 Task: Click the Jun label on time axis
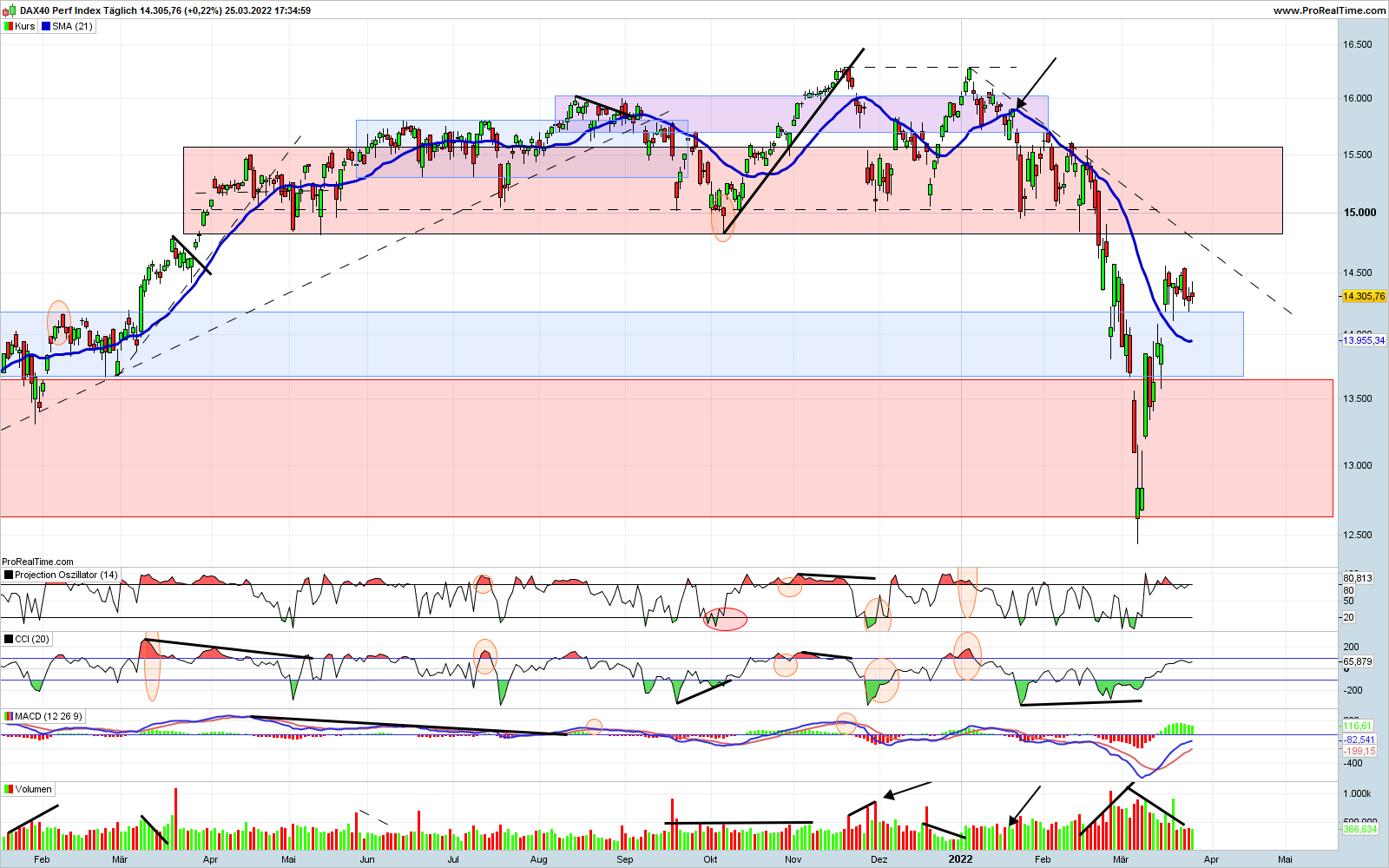367,859
